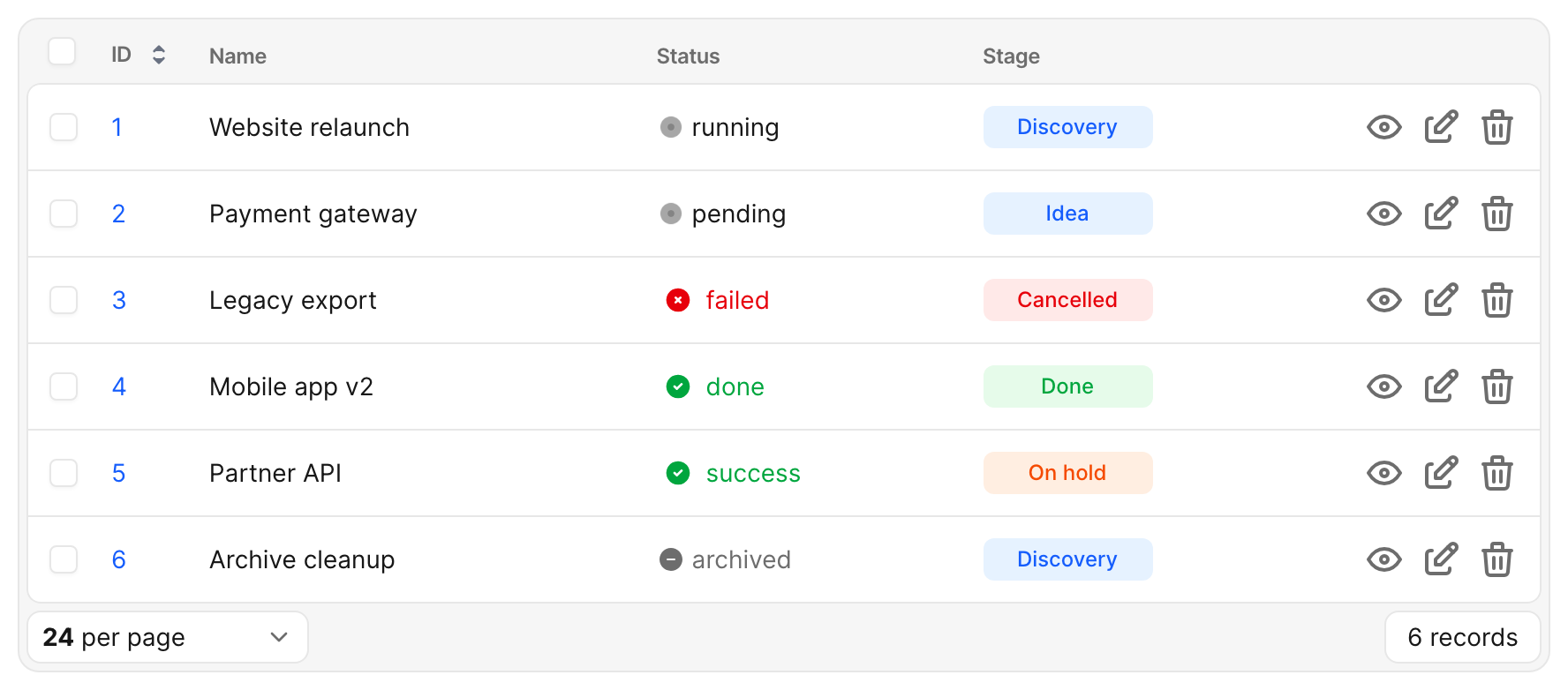
Task: Click the grey dot beside pending
Action: tap(671, 214)
